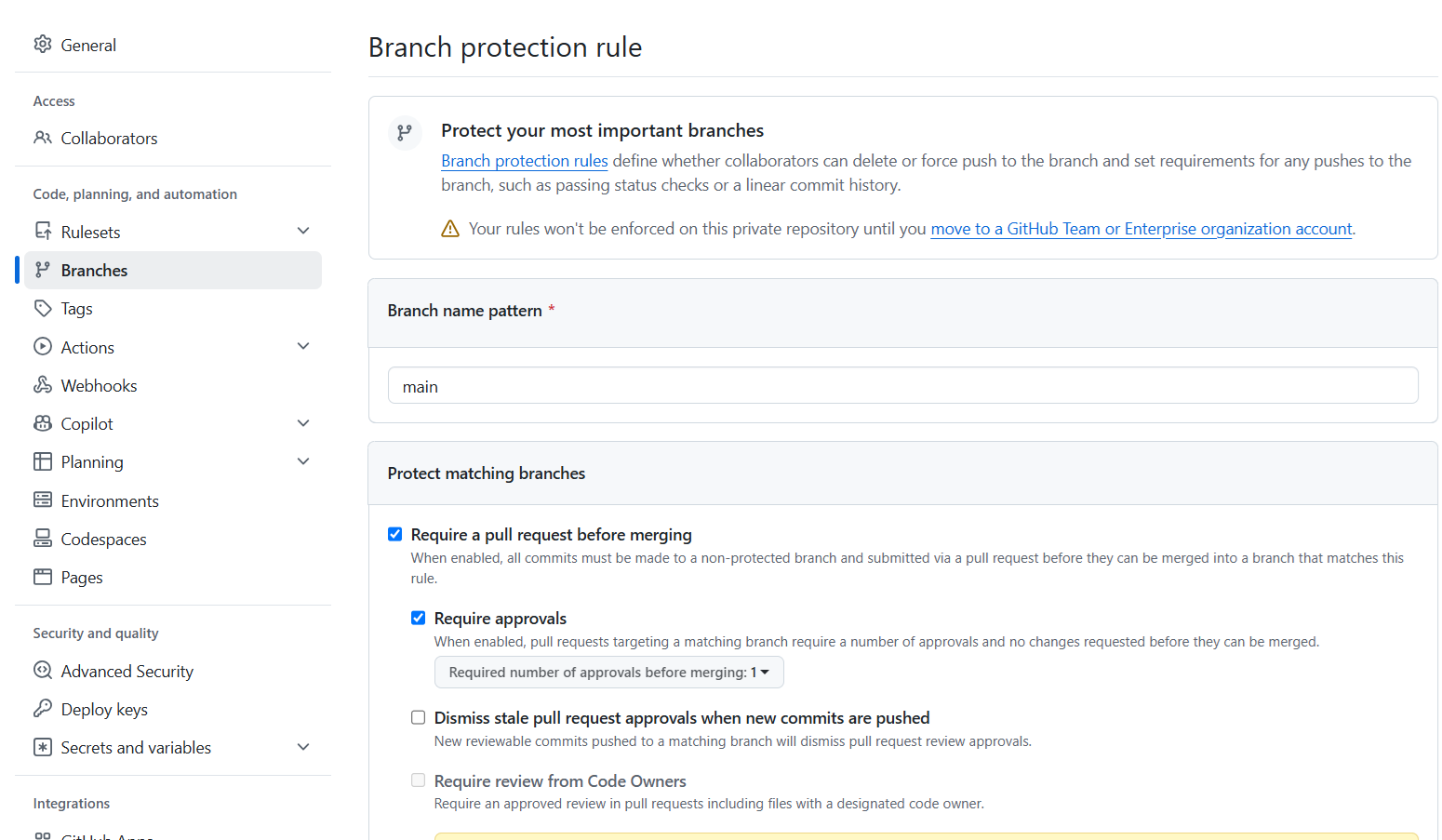Open the Branches settings item
Viewport: 1442px width, 840px height.
[173, 270]
